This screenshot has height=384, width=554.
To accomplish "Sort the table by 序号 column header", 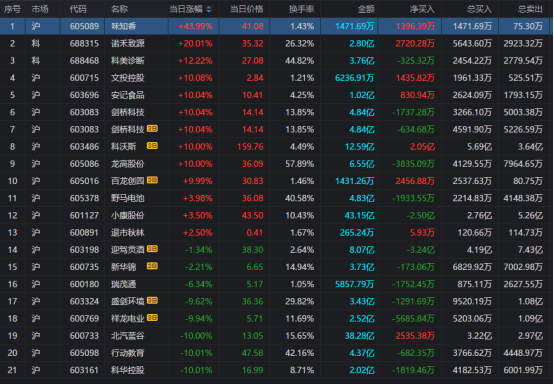I will (12, 9).
